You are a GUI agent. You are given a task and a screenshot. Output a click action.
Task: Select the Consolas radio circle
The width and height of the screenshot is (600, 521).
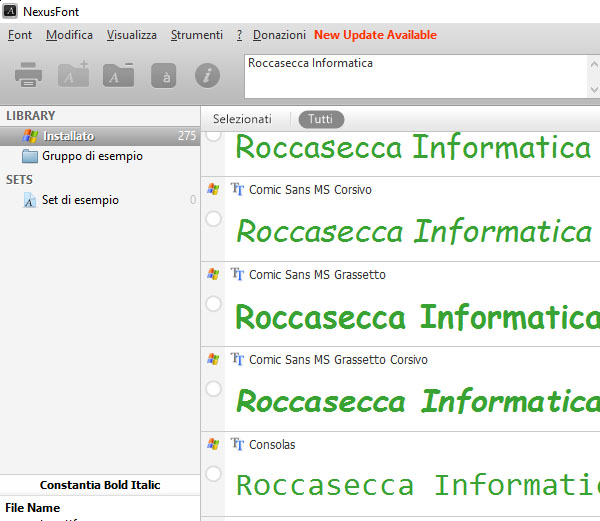tap(214, 474)
